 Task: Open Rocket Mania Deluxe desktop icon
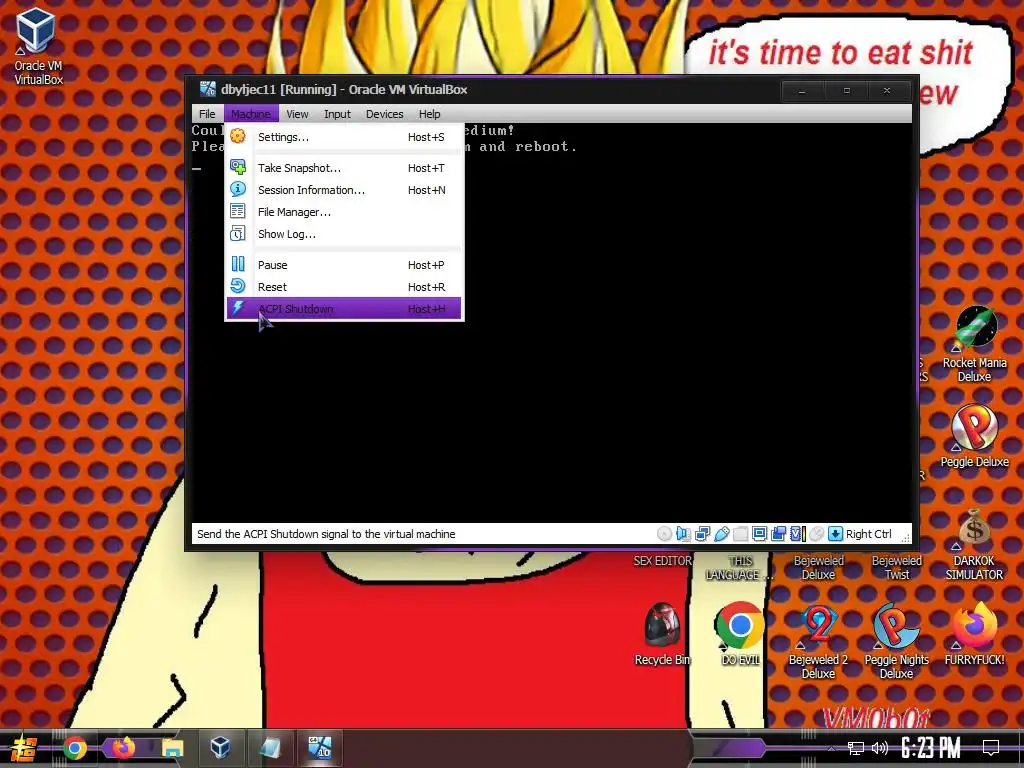click(x=974, y=345)
